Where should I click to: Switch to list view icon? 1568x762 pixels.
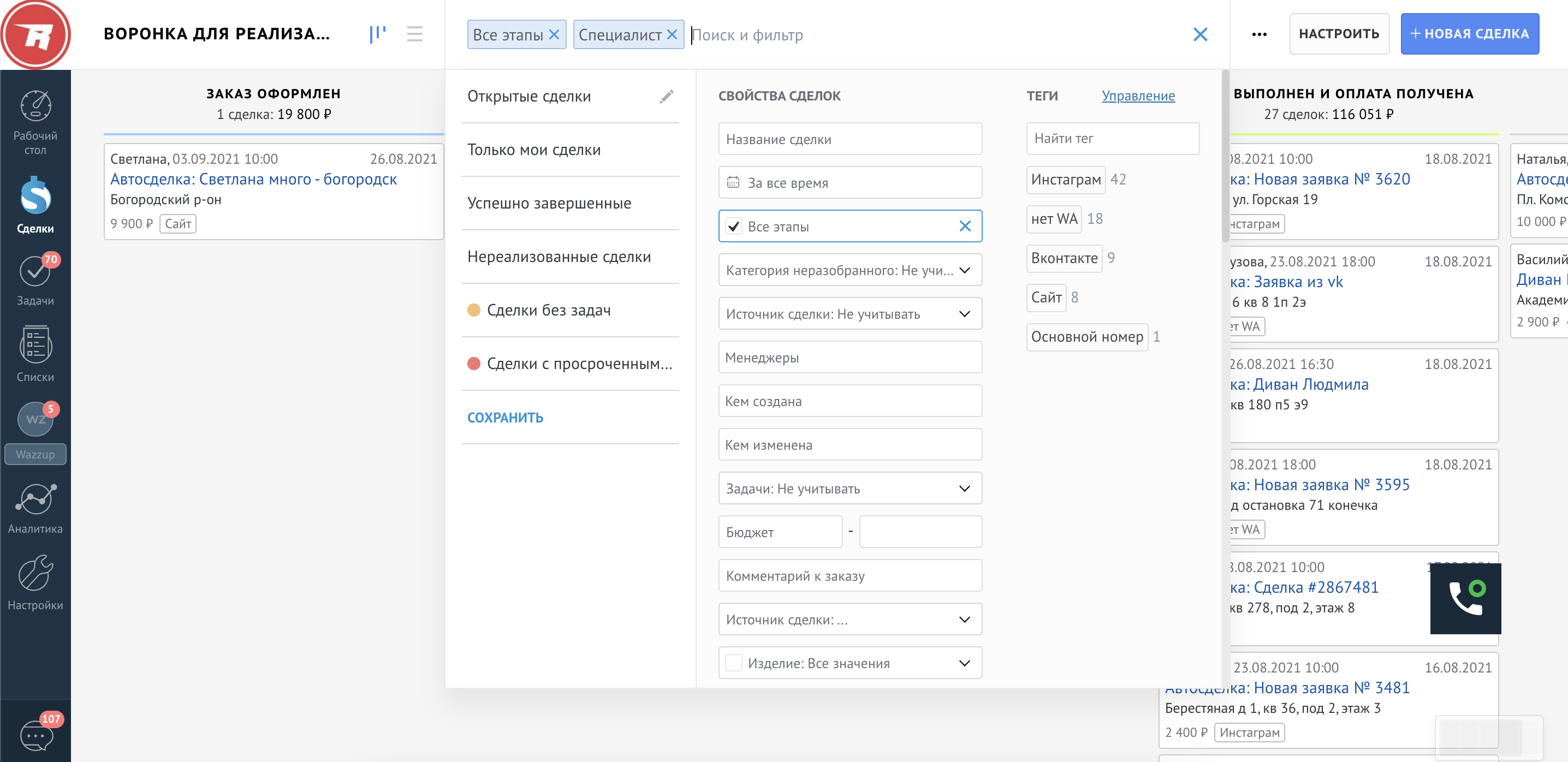pyautogui.click(x=414, y=34)
